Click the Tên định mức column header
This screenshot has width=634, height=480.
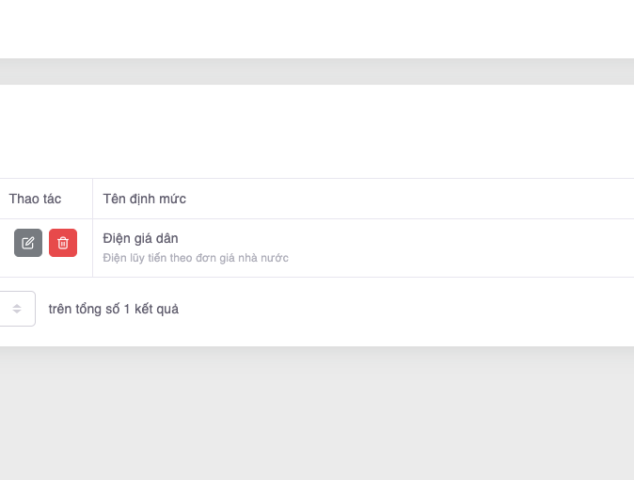[x=144, y=199]
